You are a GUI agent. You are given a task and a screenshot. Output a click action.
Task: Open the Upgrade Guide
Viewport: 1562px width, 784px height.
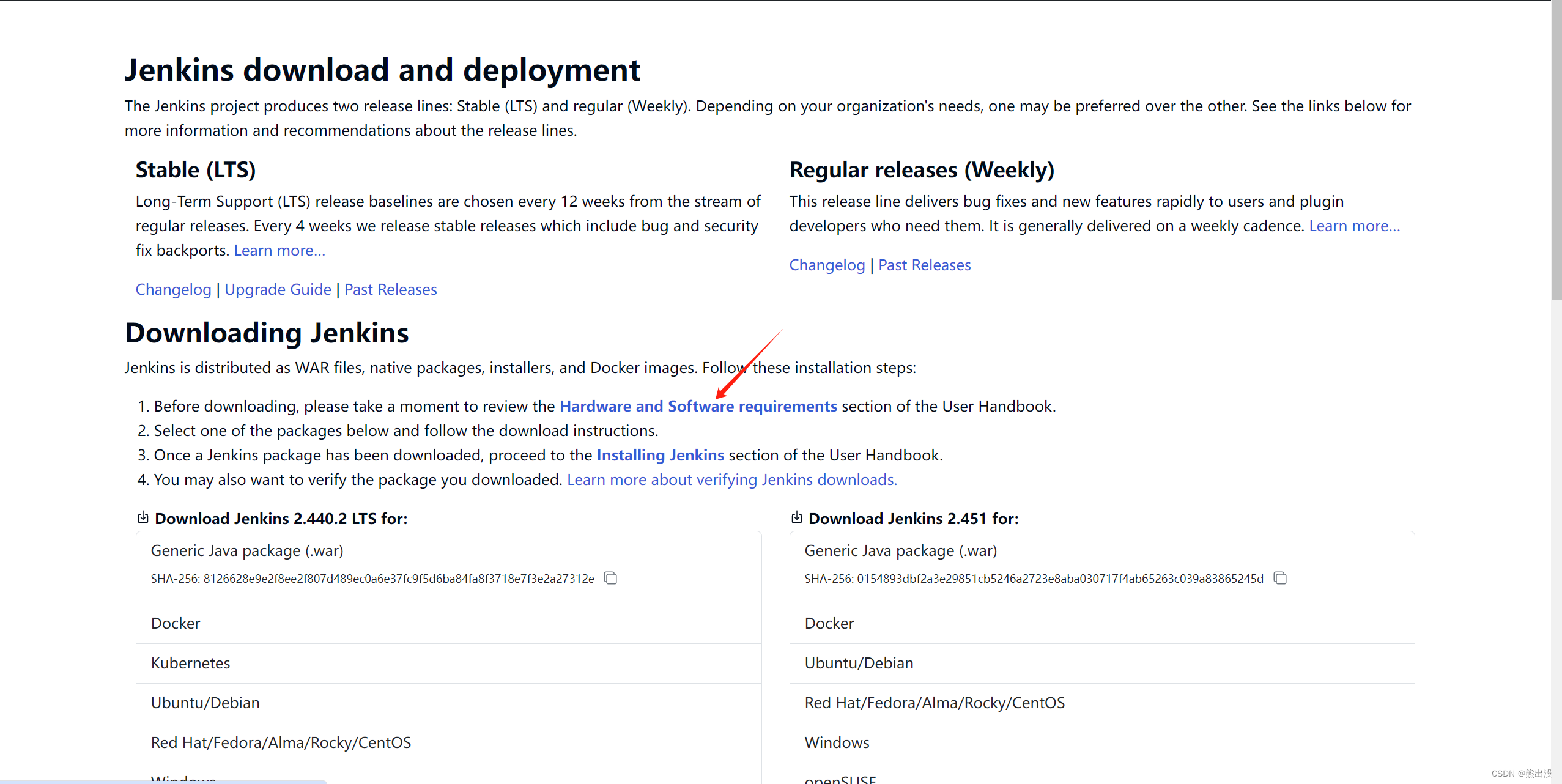pyautogui.click(x=278, y=289)
